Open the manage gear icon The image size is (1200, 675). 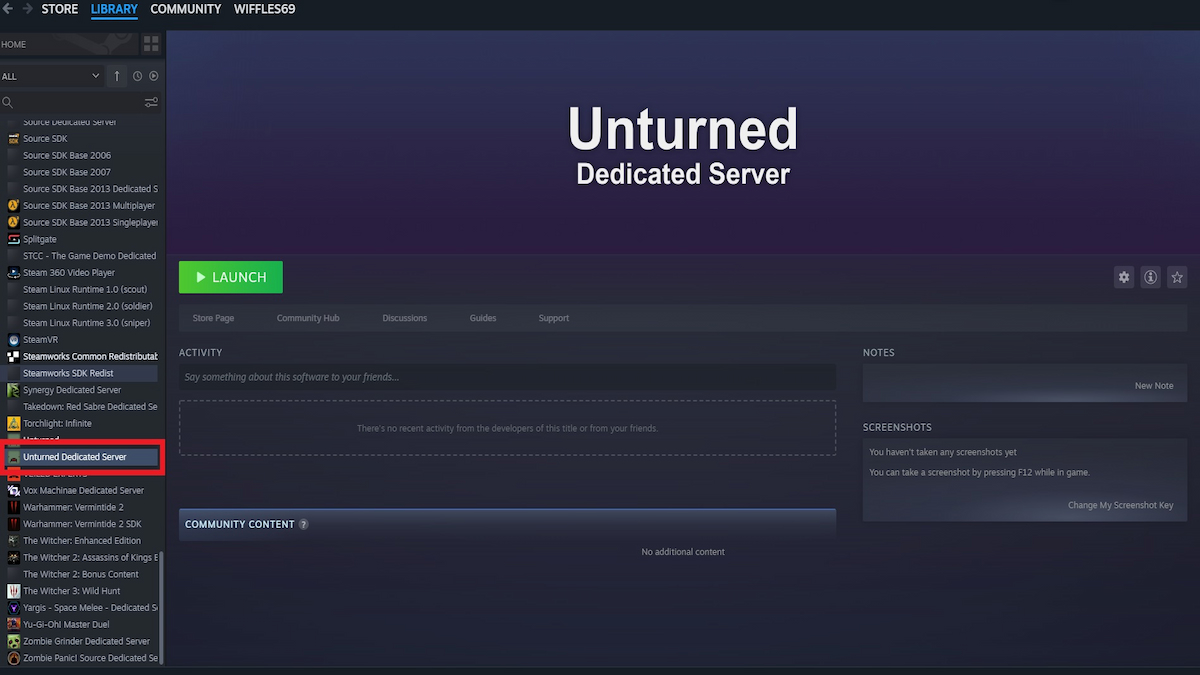1124,277
